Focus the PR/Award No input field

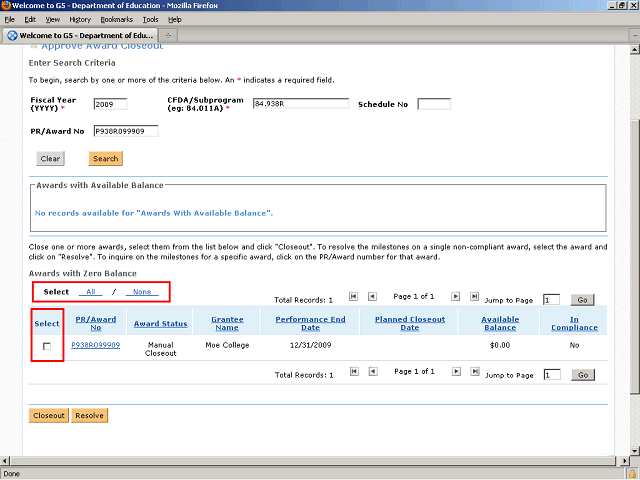pos(126,131)
